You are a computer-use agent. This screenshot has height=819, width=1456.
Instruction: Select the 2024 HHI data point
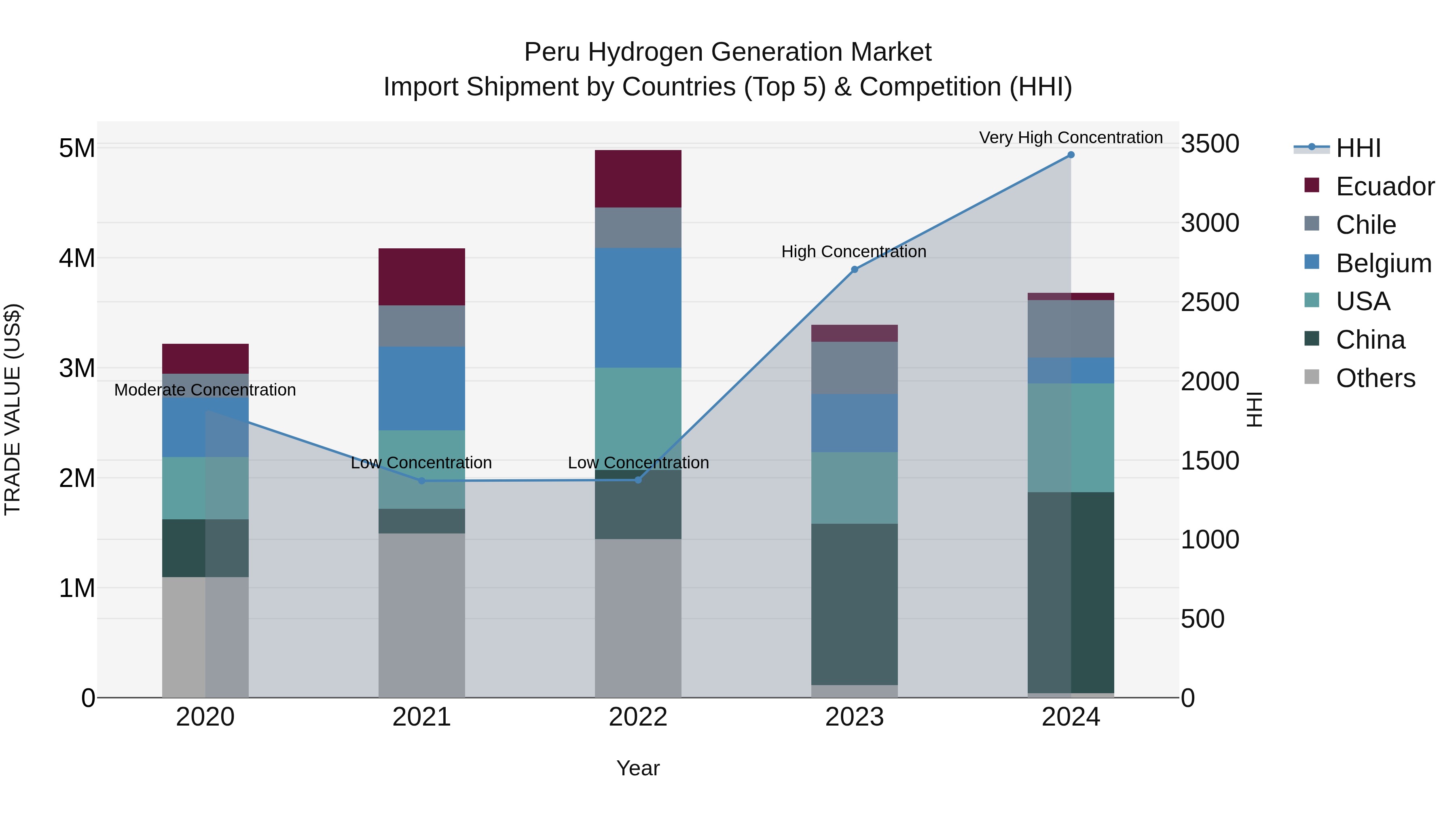pos(1071,155)
